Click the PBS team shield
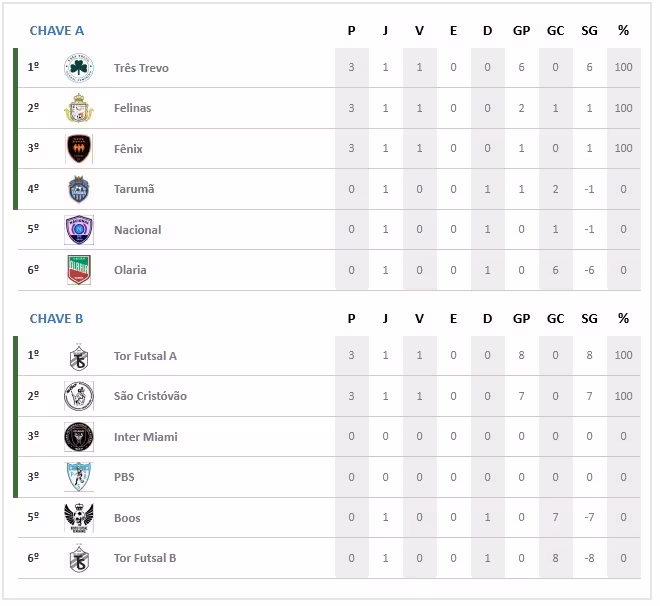Screen dimensions: 660x606 click(79, 477)
